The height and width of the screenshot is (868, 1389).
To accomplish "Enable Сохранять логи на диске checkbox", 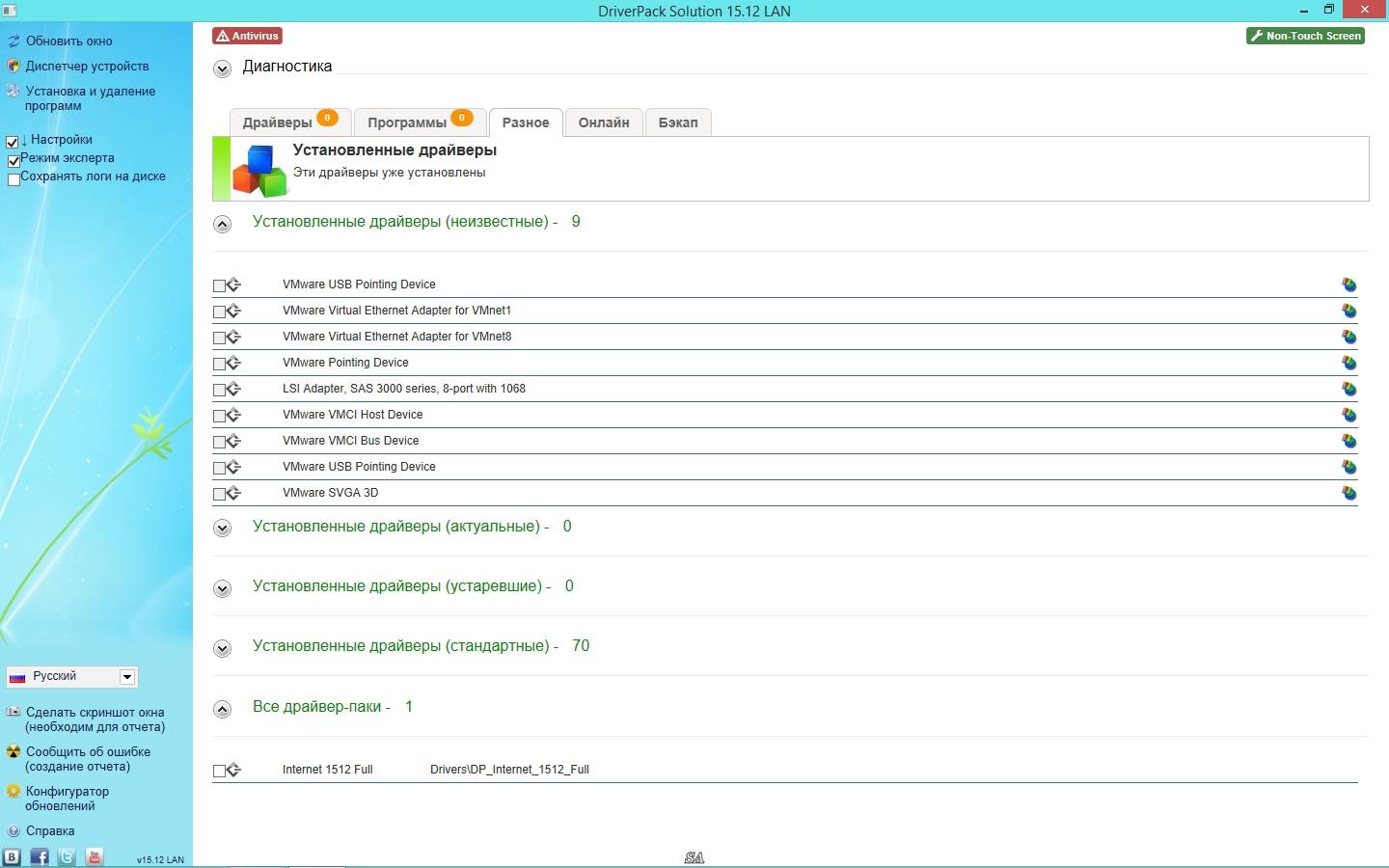I will (x=14, y=179).
